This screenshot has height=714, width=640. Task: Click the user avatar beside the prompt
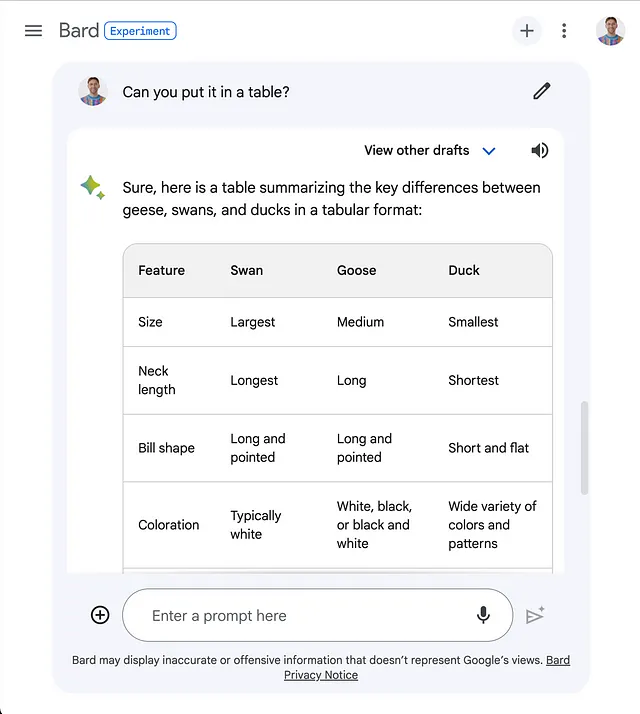(x=93, y=92)
